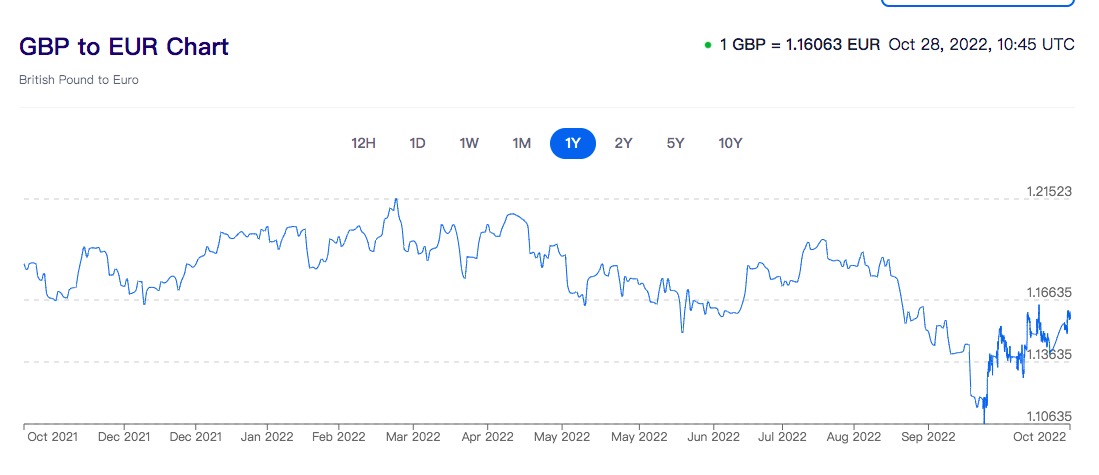Select the 5Y time range
The height and width of the screenshot is (475, 1099).
675,143
